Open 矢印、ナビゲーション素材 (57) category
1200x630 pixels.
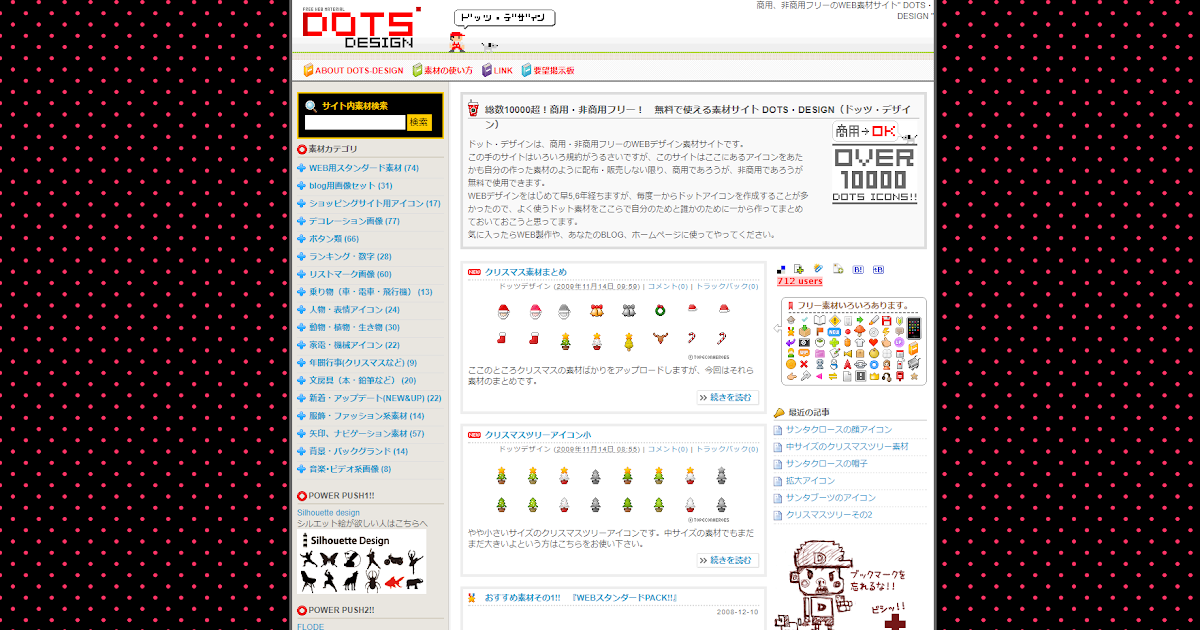click(366, 434)
